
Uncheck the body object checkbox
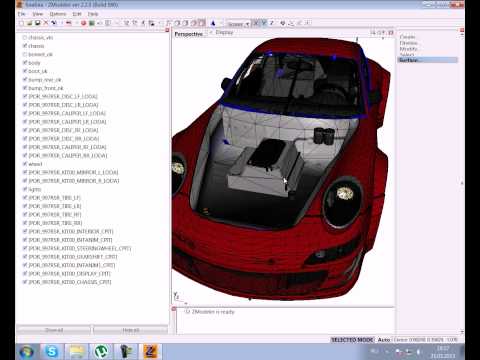[25, 63]
